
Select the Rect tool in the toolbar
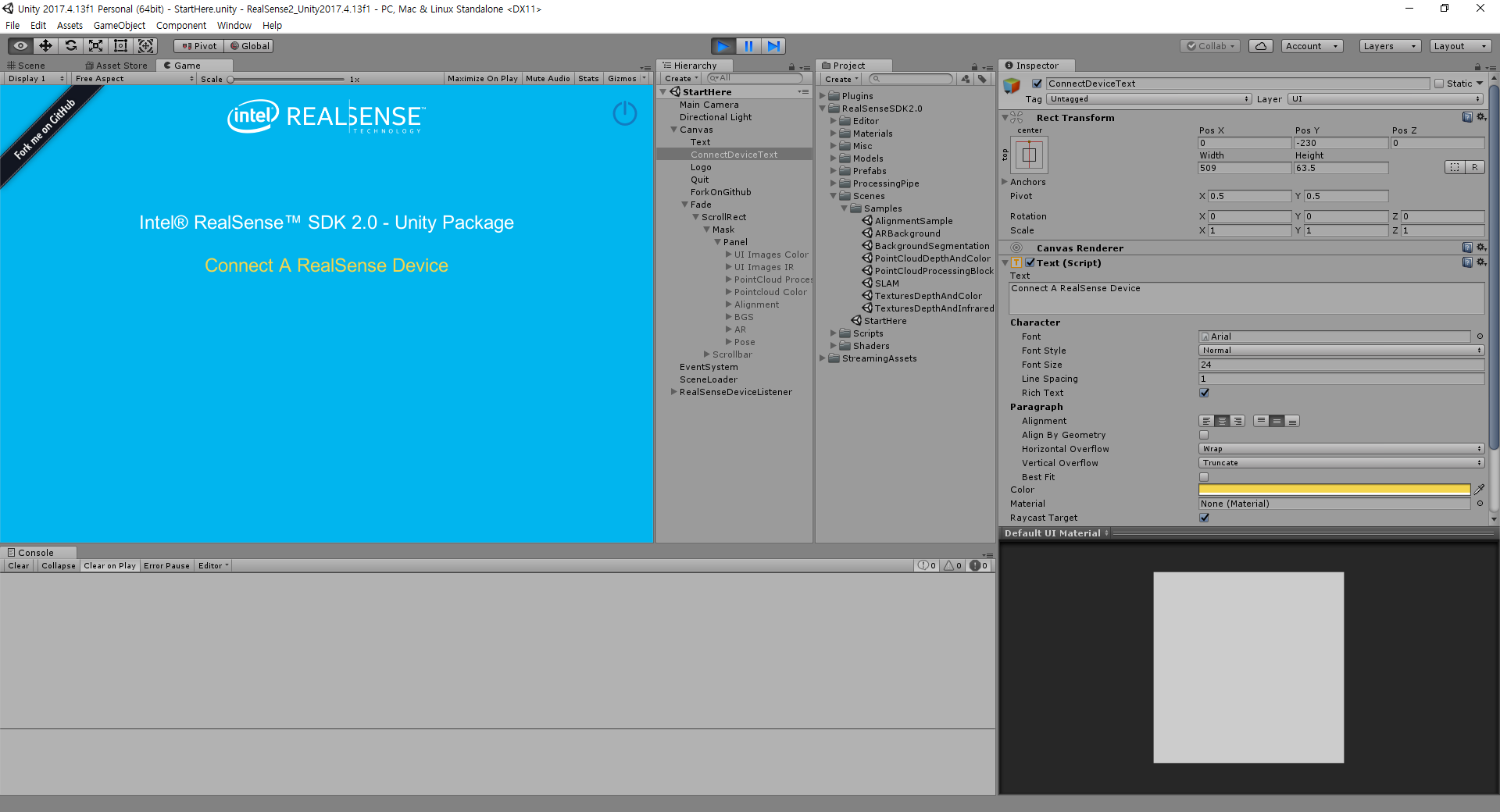coord(120,46)
